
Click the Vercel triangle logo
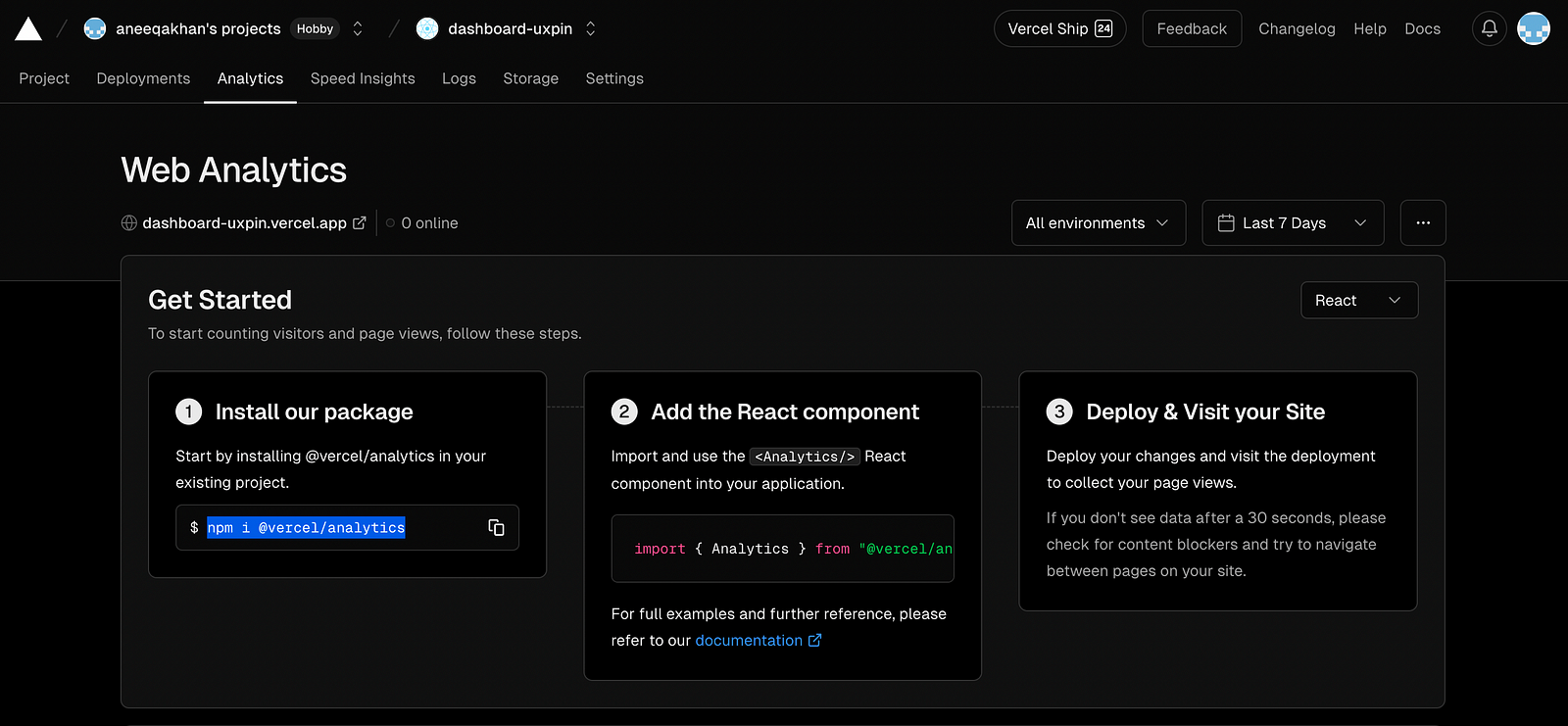pos(28,29)
